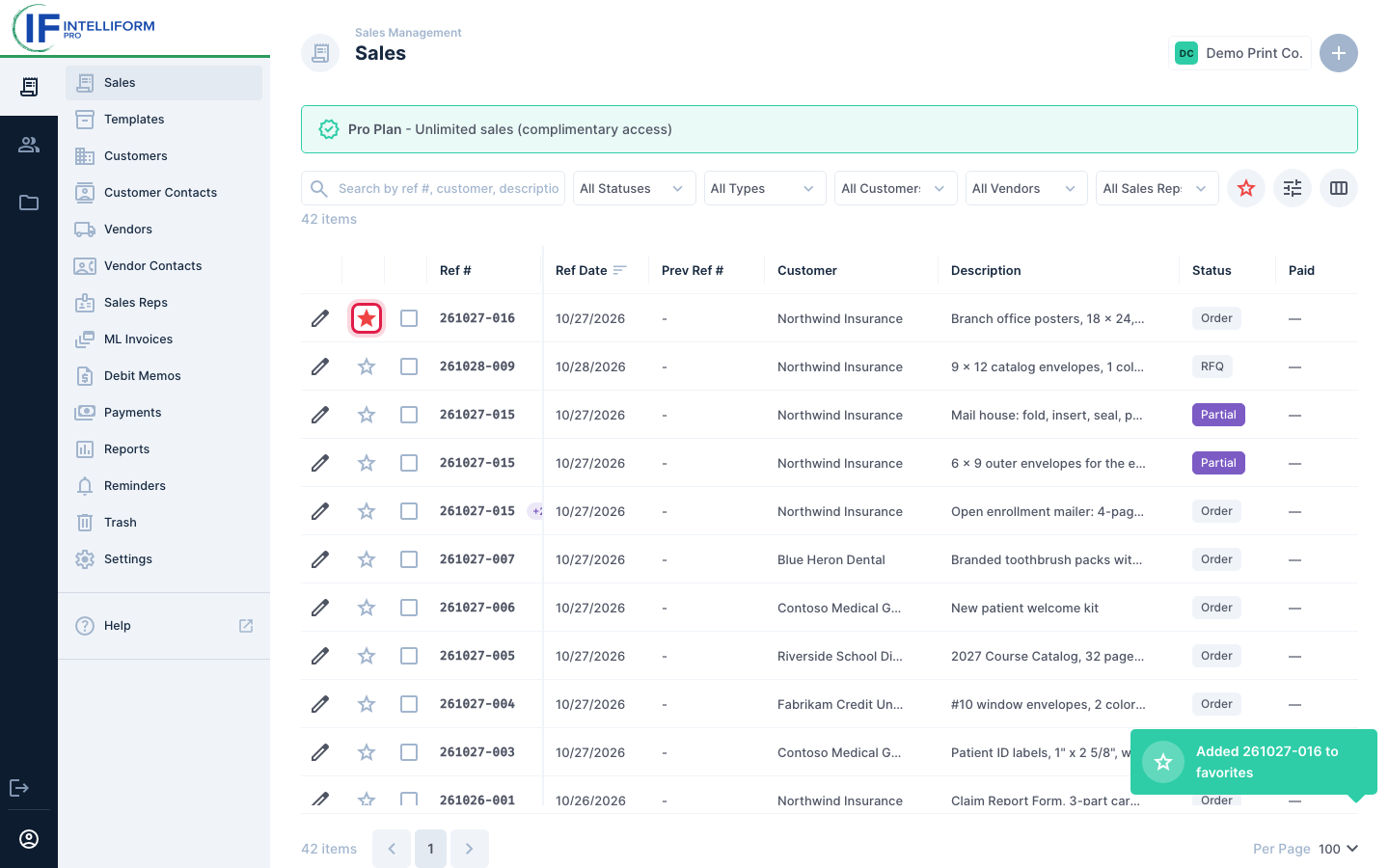Image resolution: width=1389 pixels, height=868 pixels.
Task: Click the RFQ status badge
Action: (x=1212, y=366)
